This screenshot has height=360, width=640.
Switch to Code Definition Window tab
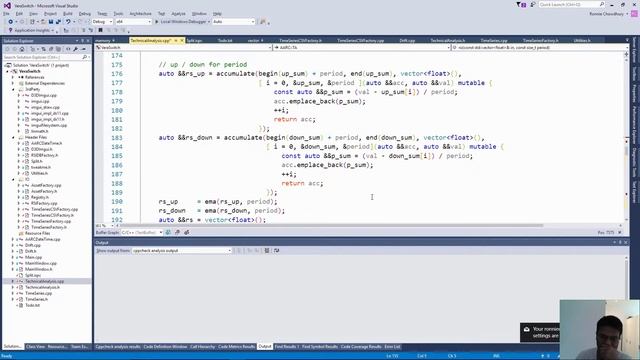click(165, 347)
